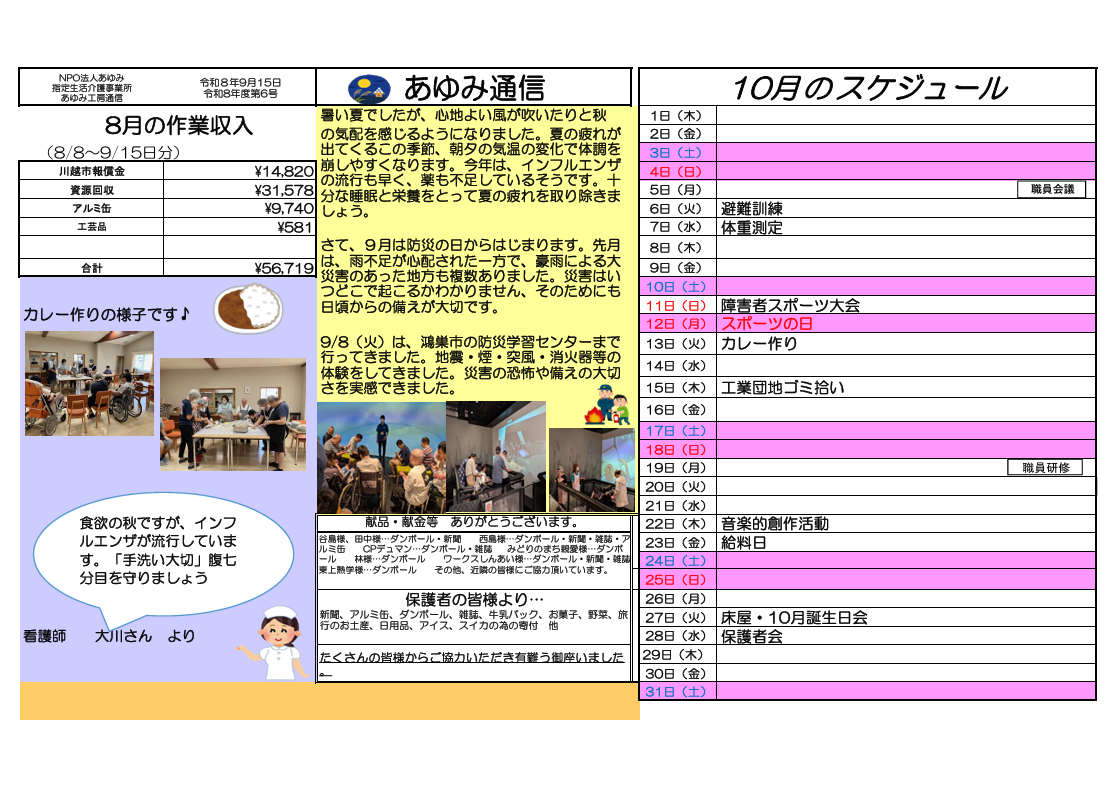1120x790 pixels.
Task: Select the 合計 ¥56,719 total cell
Action: 239,268
